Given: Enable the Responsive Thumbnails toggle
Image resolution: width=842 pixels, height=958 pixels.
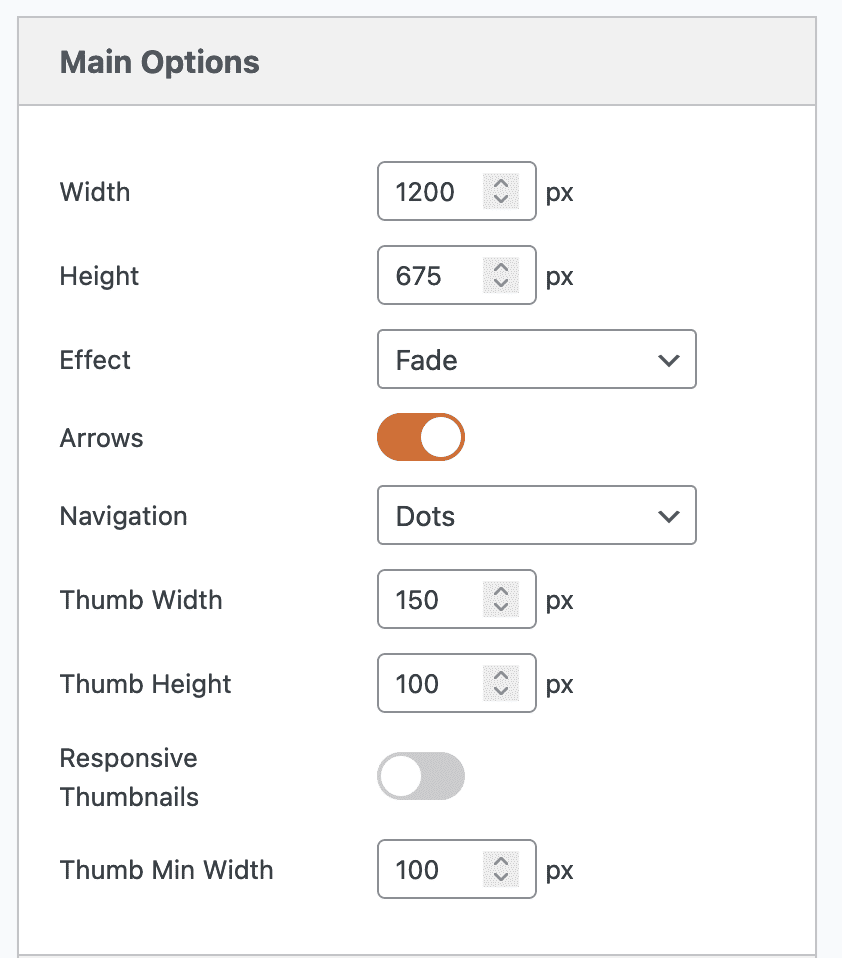Looking at the screenshot, I should (x=421, y=776).
